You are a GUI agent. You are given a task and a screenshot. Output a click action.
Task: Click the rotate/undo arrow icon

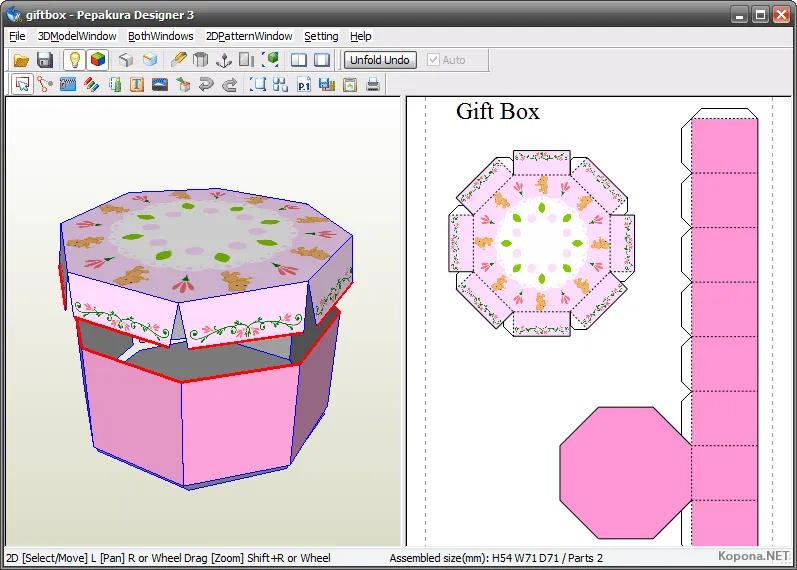[x=206, y=85]
